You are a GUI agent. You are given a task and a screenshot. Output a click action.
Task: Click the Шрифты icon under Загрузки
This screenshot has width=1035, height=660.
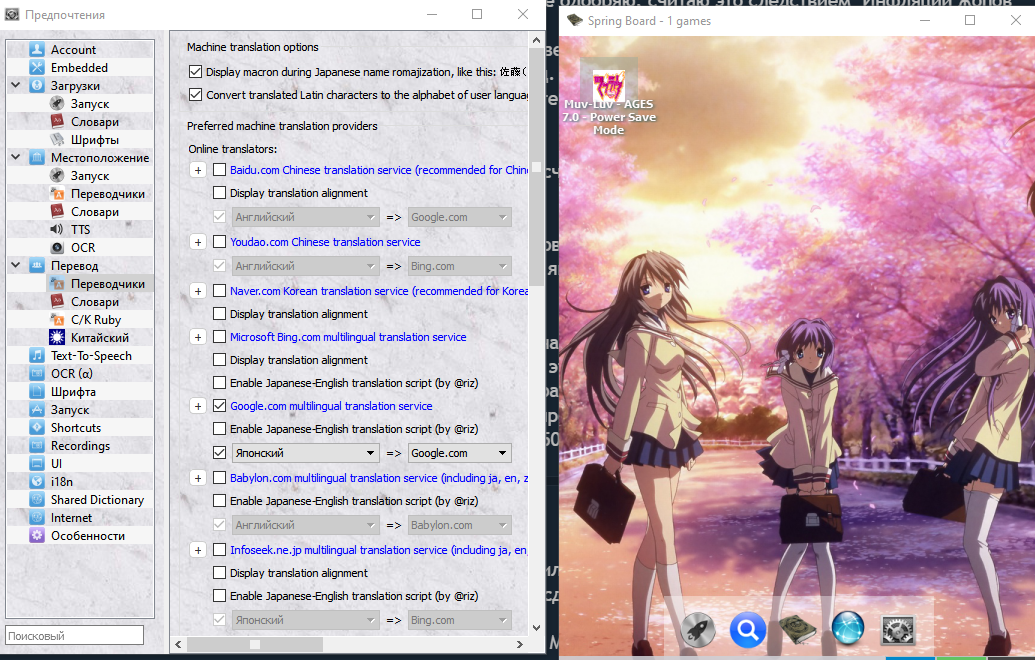(x=57, y=140)
